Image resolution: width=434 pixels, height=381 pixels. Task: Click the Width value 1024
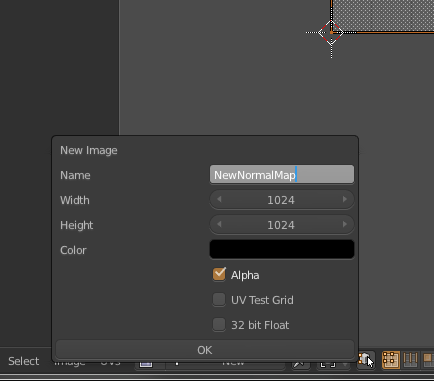click(x=281, y=200)
